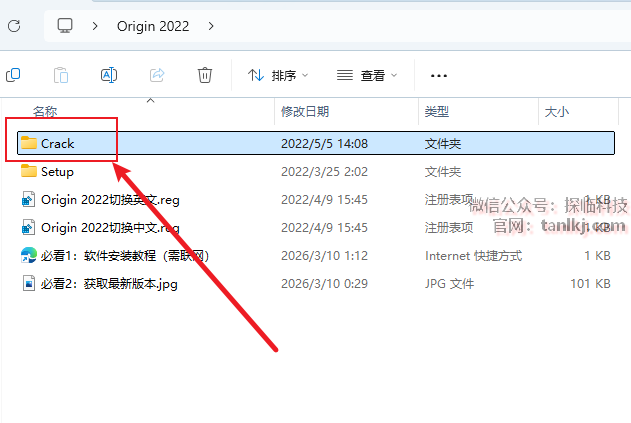
Task: Expand chevron after the monitor icon
Action: pos(95,26)
